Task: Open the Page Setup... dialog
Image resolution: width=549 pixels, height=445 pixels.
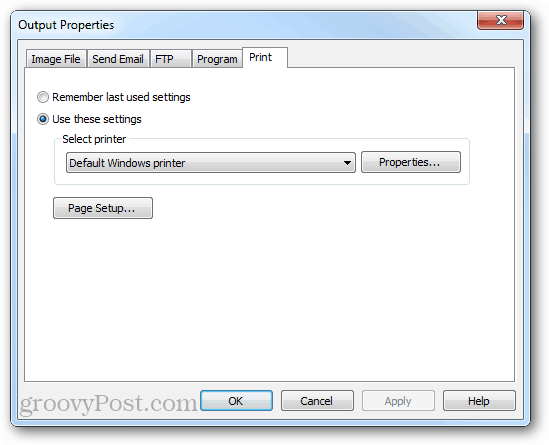Action: pyautogui.click(x=103, y=208)
